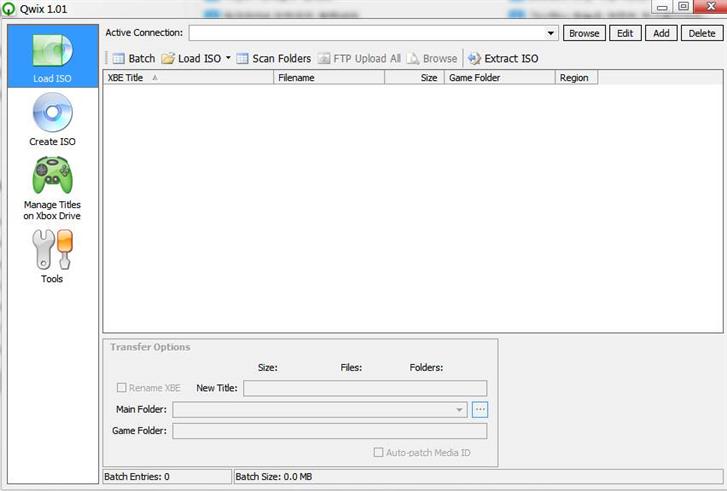The width and height of the screenshot is (727, 491).
Task: Click the Batch Entries: 0 status text
Action: coord(137,477)
